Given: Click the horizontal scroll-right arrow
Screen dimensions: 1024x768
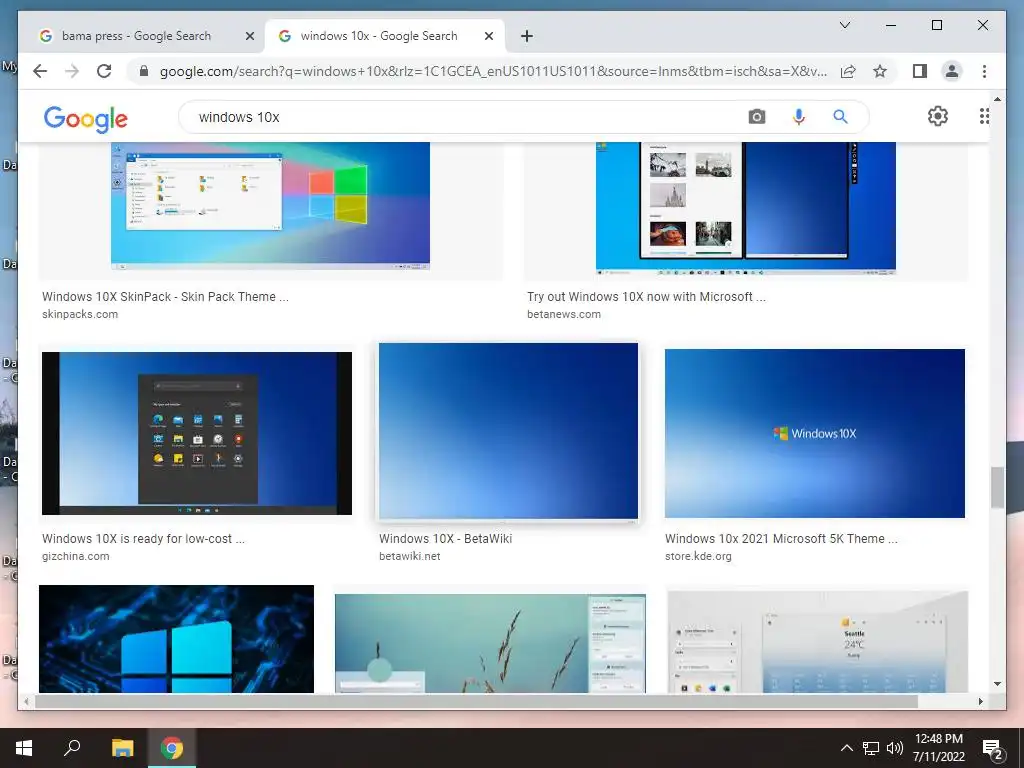Looking at the screenshot, I should 981,701.
